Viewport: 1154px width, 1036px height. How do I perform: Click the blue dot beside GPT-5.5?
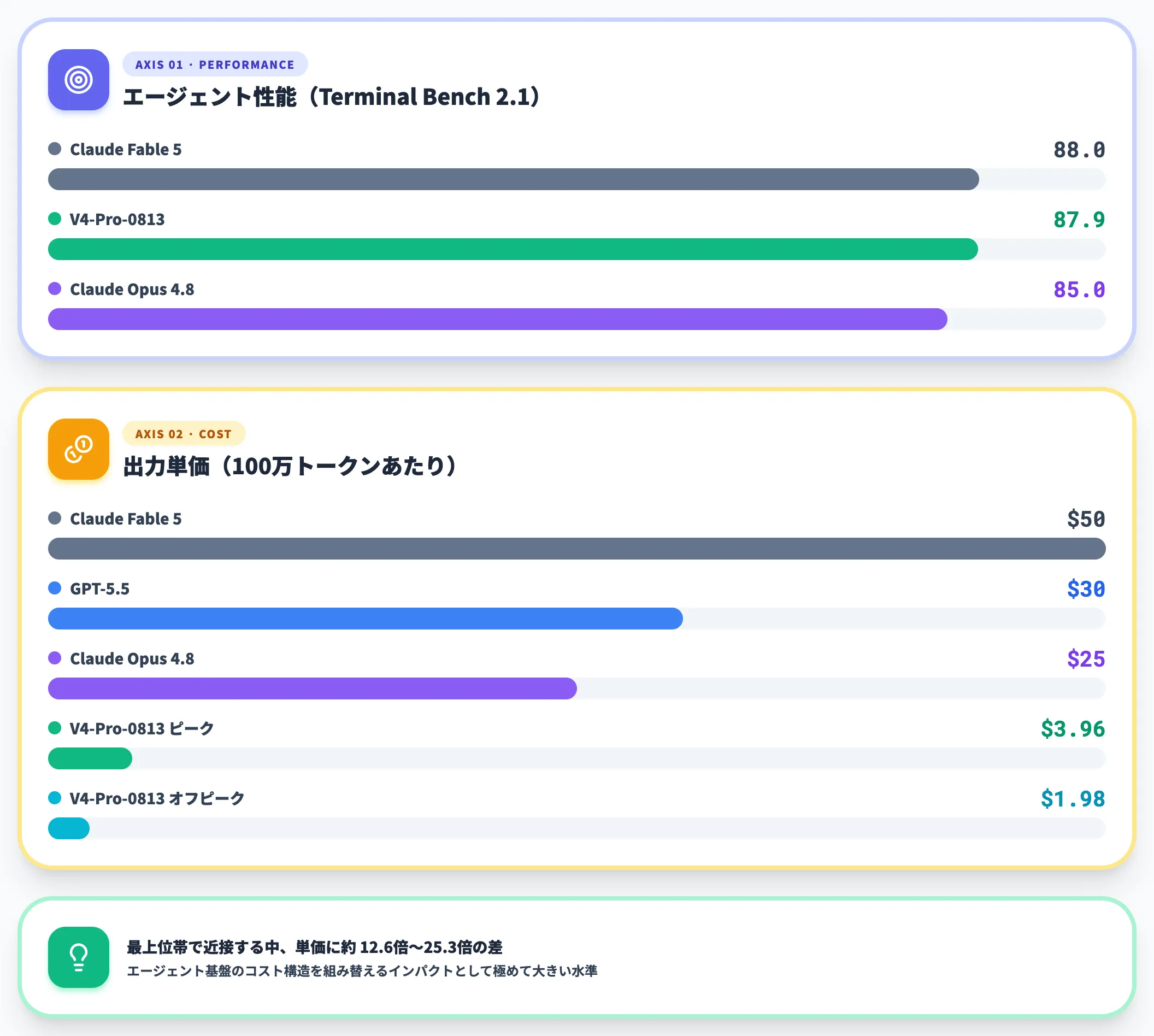[55, 588]
